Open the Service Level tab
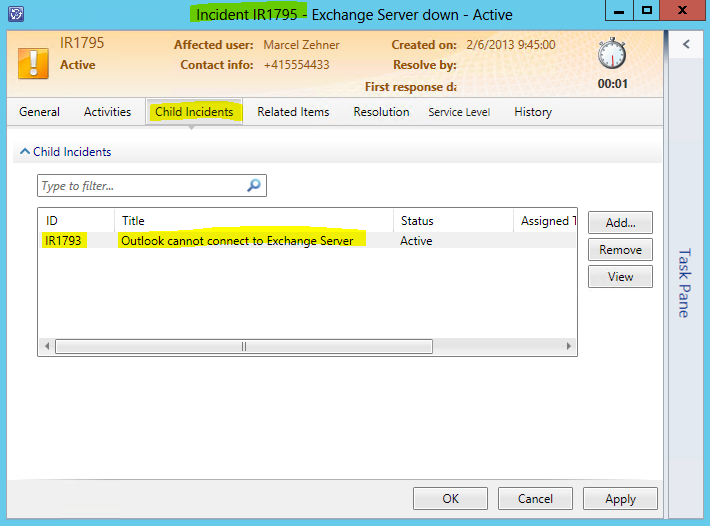 click(x=459, y=112)
